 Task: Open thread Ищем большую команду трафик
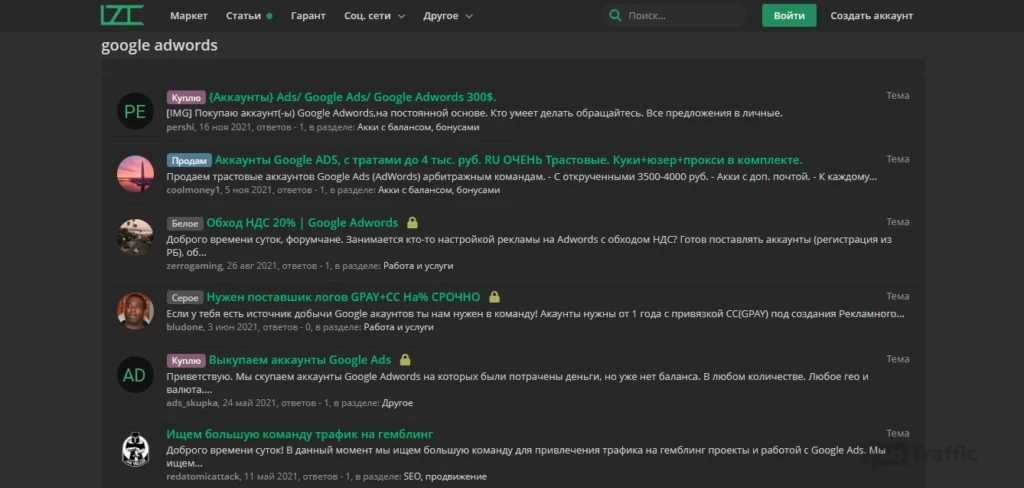tap(300, 434)
